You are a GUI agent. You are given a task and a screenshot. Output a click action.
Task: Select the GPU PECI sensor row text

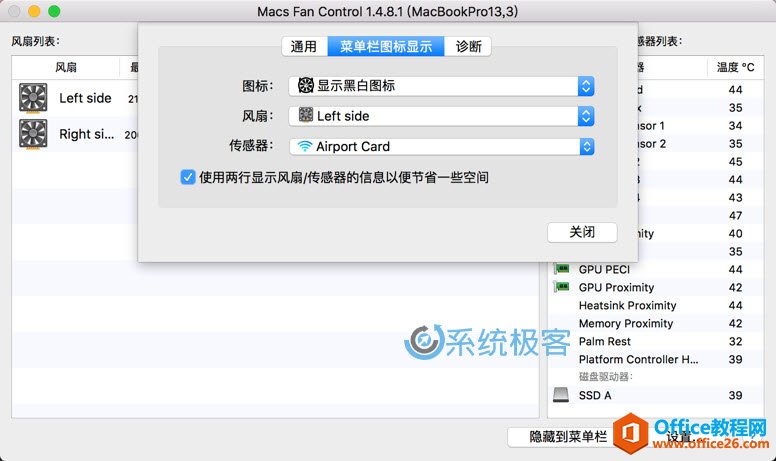604,270
